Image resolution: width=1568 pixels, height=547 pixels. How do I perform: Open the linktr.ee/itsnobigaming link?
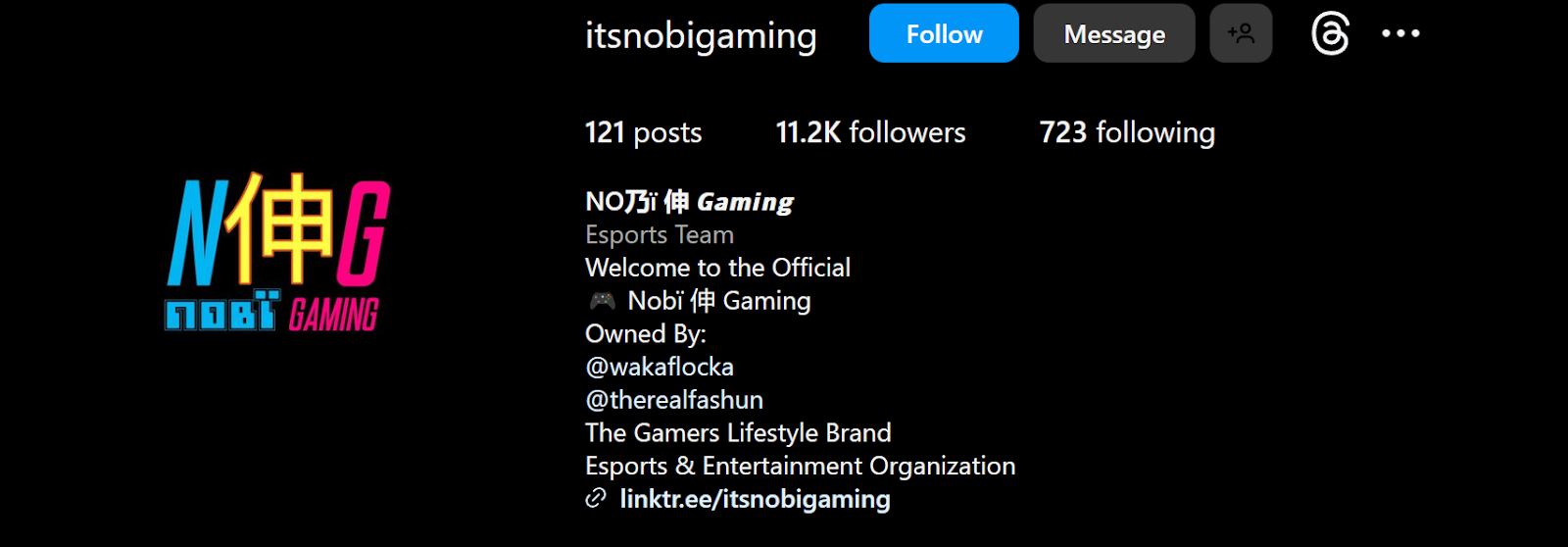pos(755,499)
